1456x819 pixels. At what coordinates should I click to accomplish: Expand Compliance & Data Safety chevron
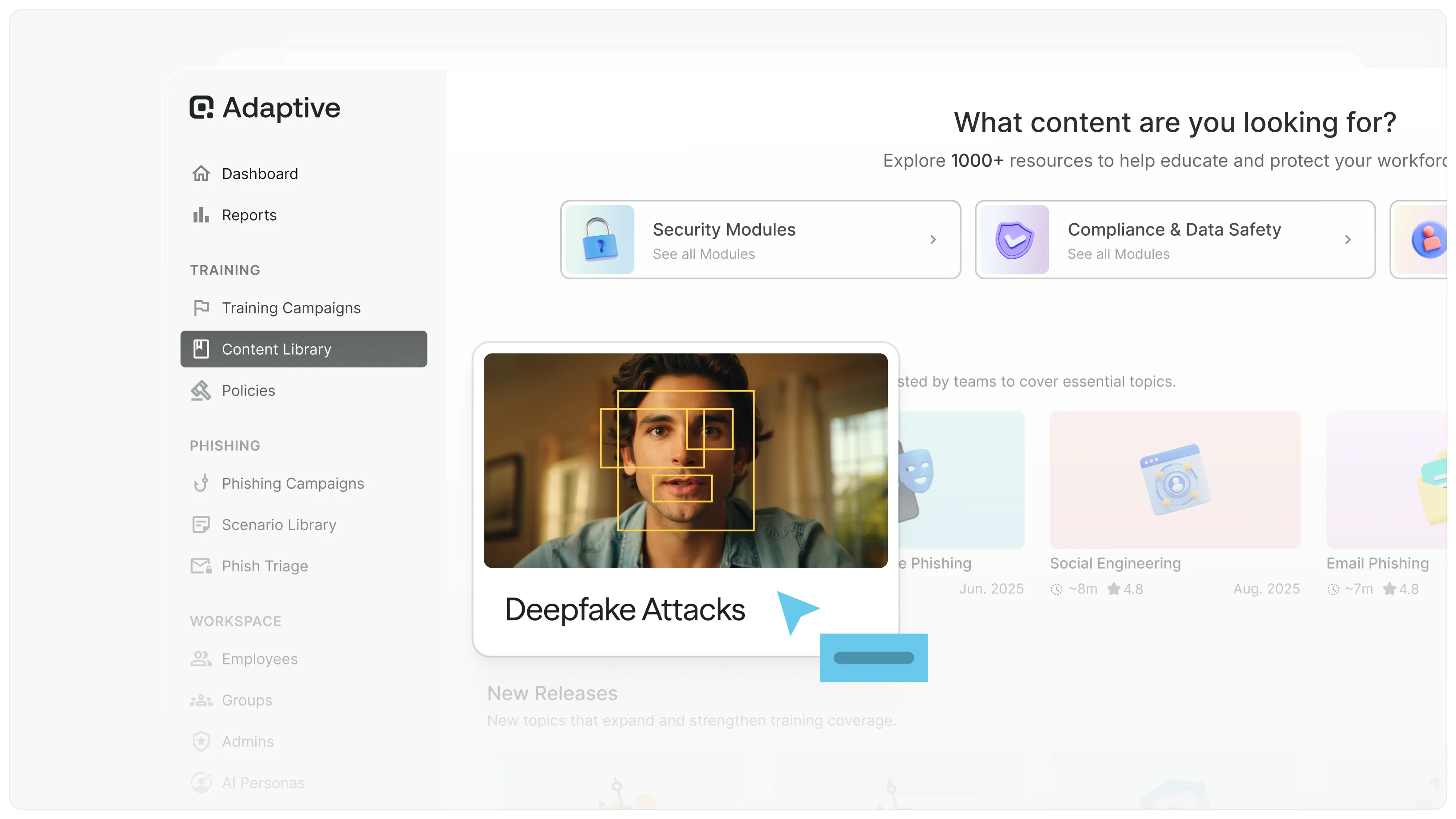point(1348,240)
